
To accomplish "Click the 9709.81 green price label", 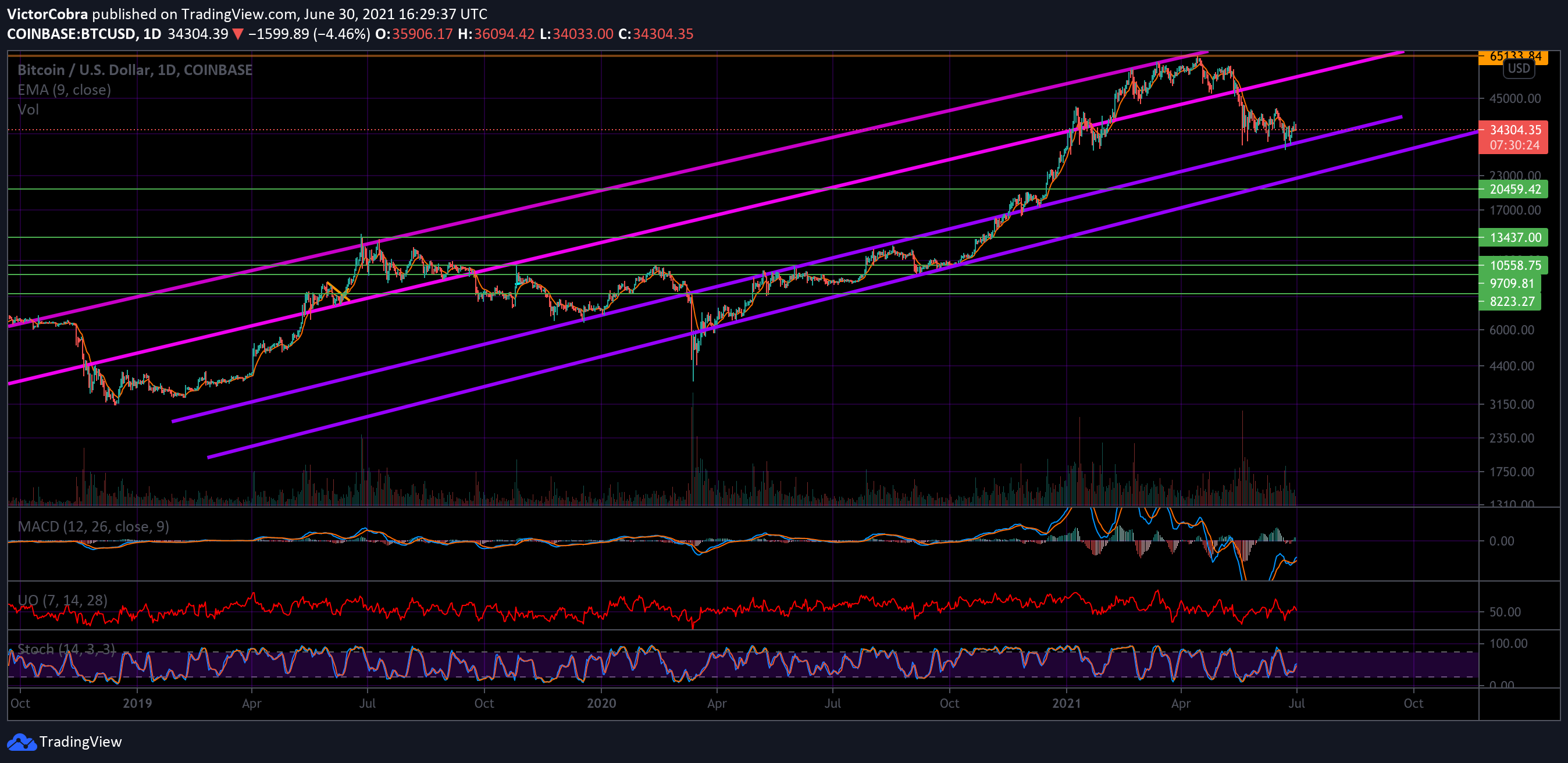I will pos(1510,284).
